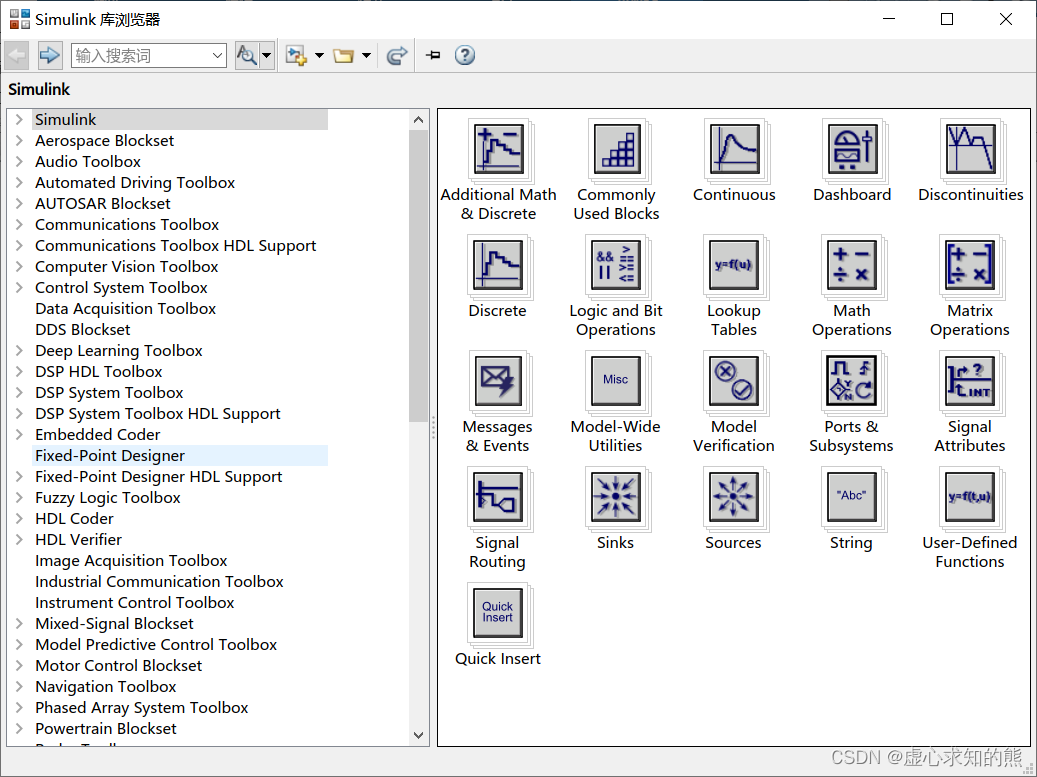Image resolution: width=1037 pixels, height=777 pixels.
Task: Open the Dashboard block library
Action: click(x=852, y=149)
